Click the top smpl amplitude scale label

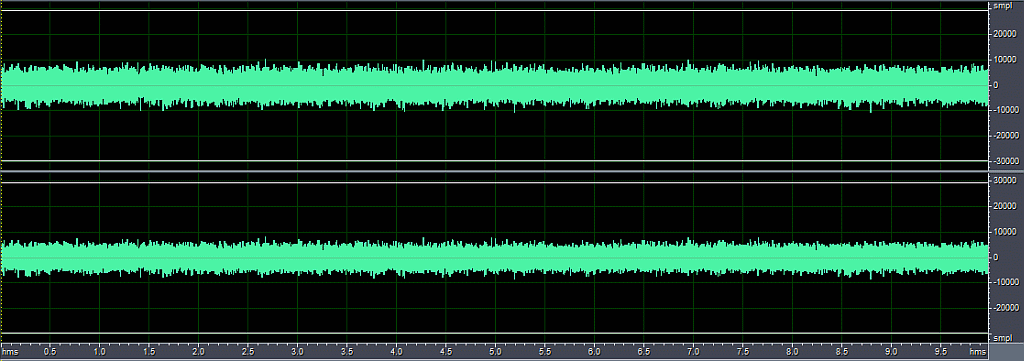pyautogui.click(x=1002, y=6)
